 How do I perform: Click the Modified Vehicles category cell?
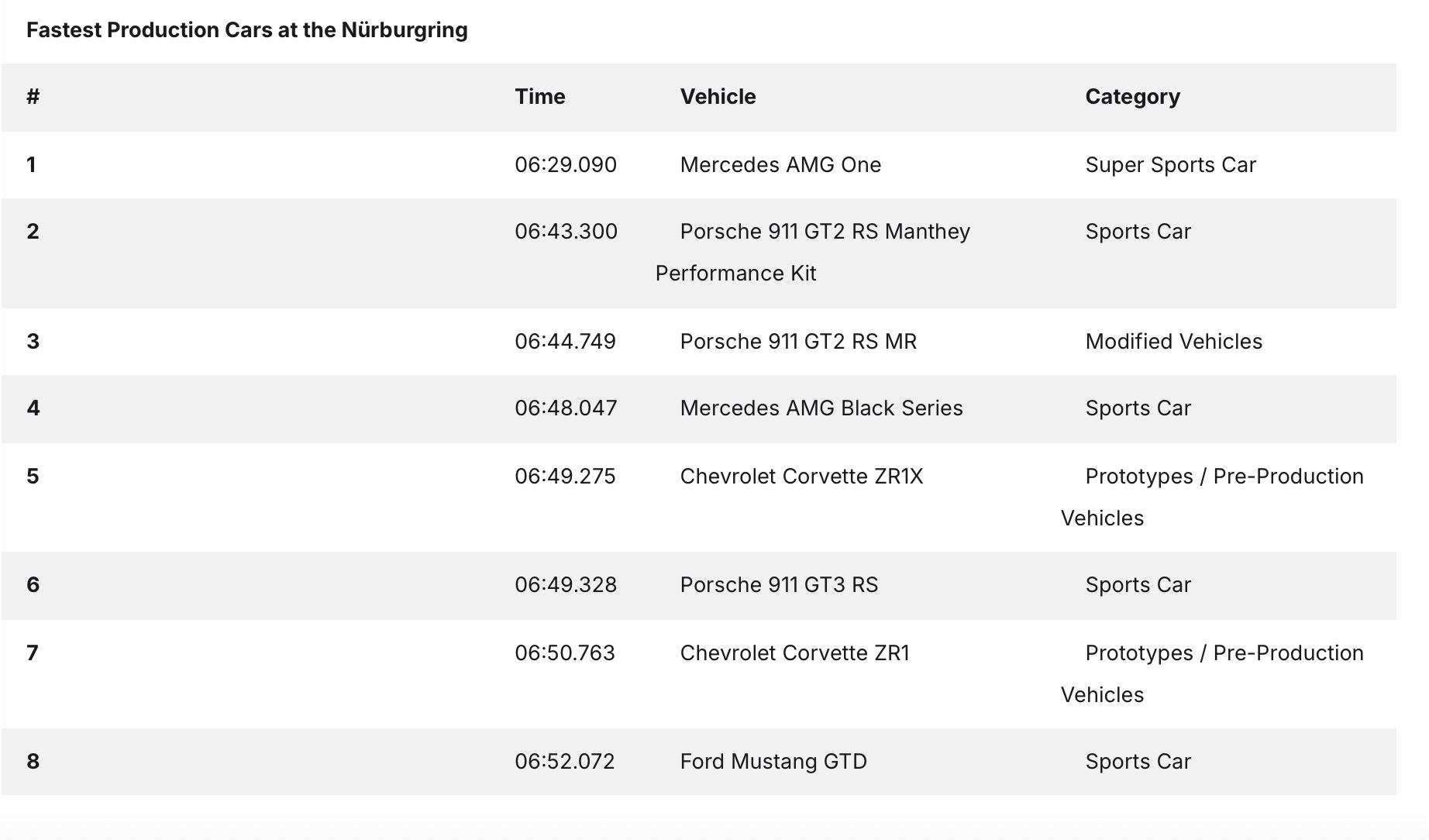coord(1173,342)
